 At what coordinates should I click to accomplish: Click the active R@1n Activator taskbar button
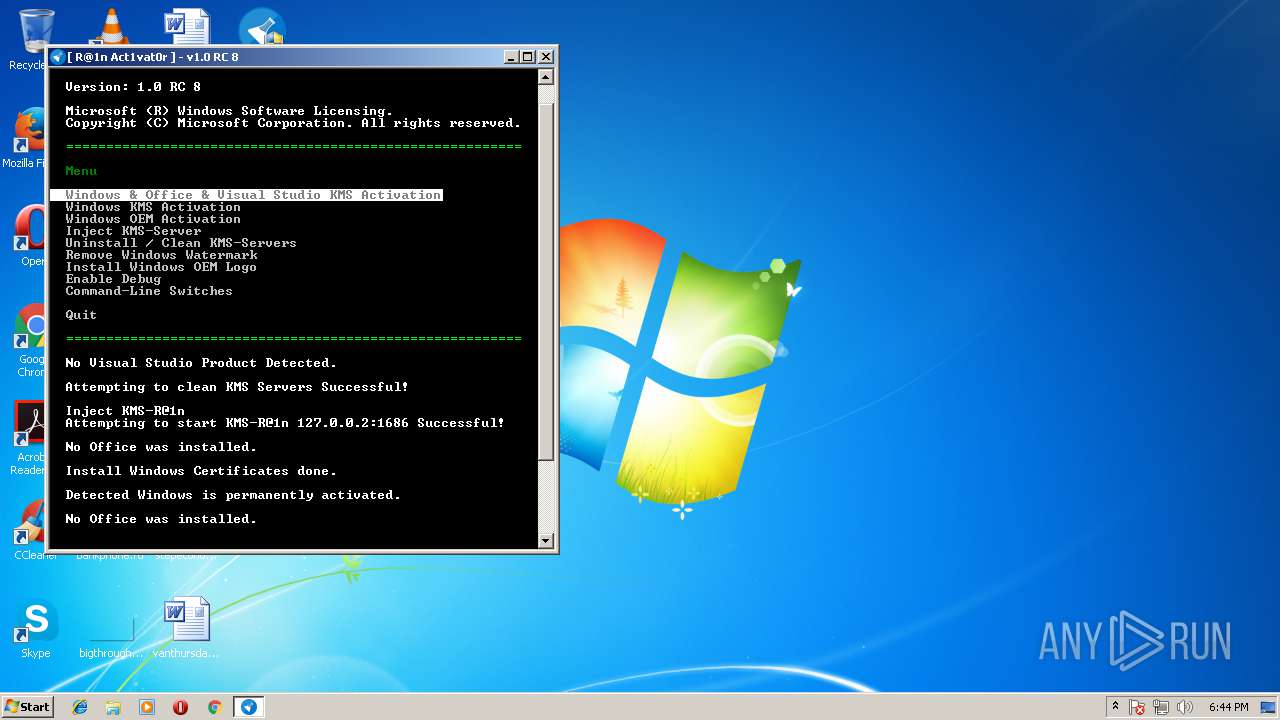pos(248,707)
